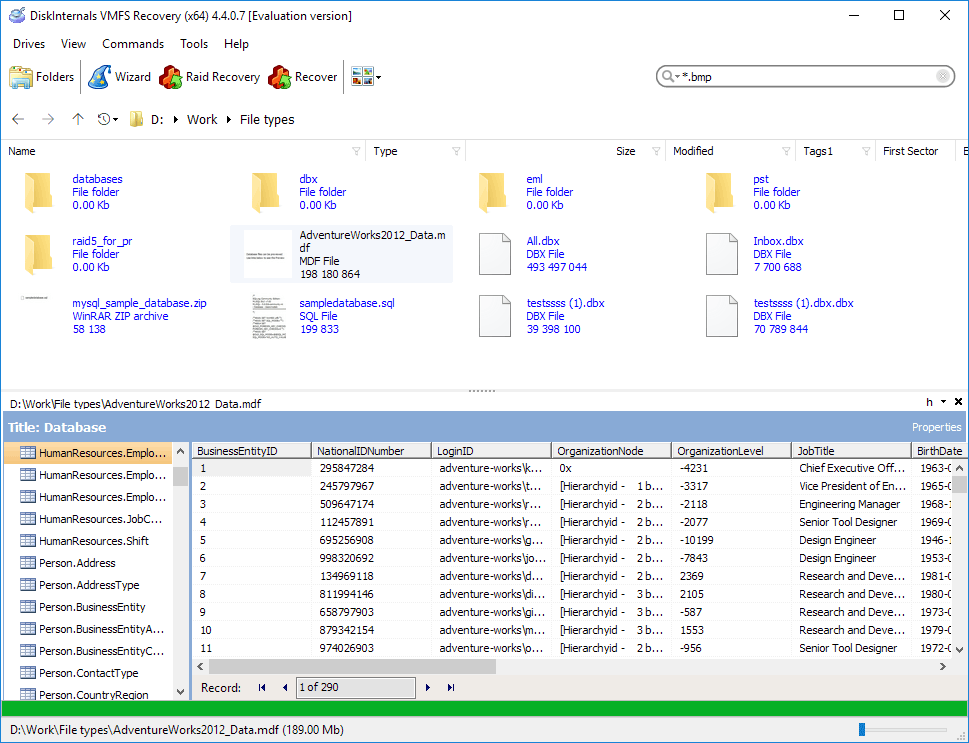Jump to the first record
Viewport: 969px width, 743px height.
(x=262, y=687)
